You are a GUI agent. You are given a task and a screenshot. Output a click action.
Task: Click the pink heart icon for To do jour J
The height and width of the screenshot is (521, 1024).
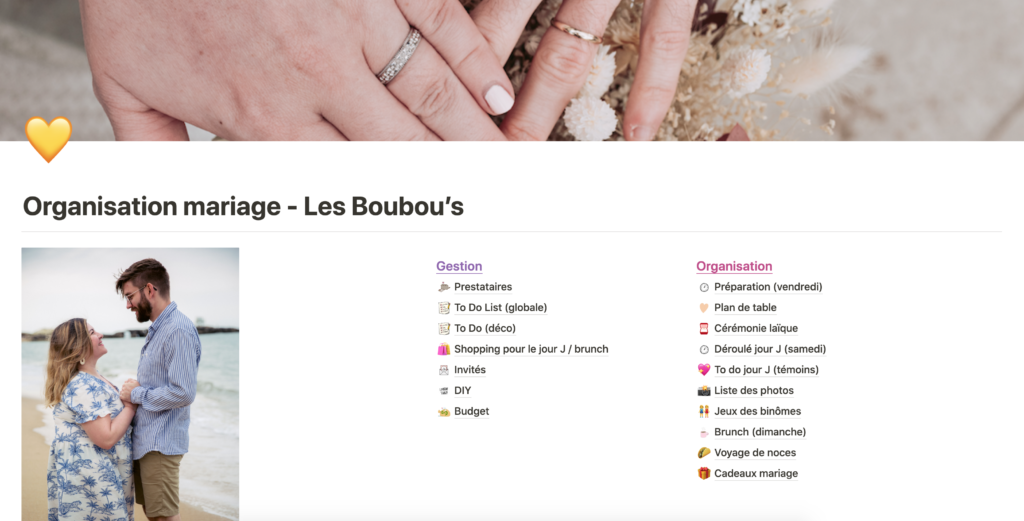coord(703,370)
